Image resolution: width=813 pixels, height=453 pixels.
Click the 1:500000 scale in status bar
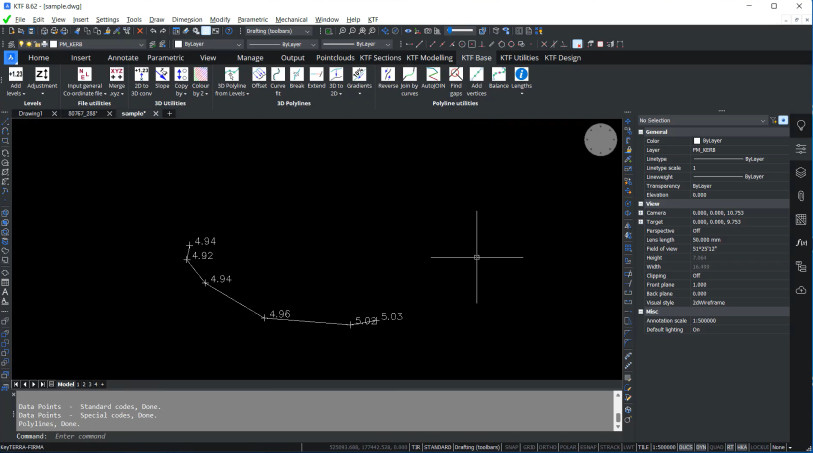[664, 447]
